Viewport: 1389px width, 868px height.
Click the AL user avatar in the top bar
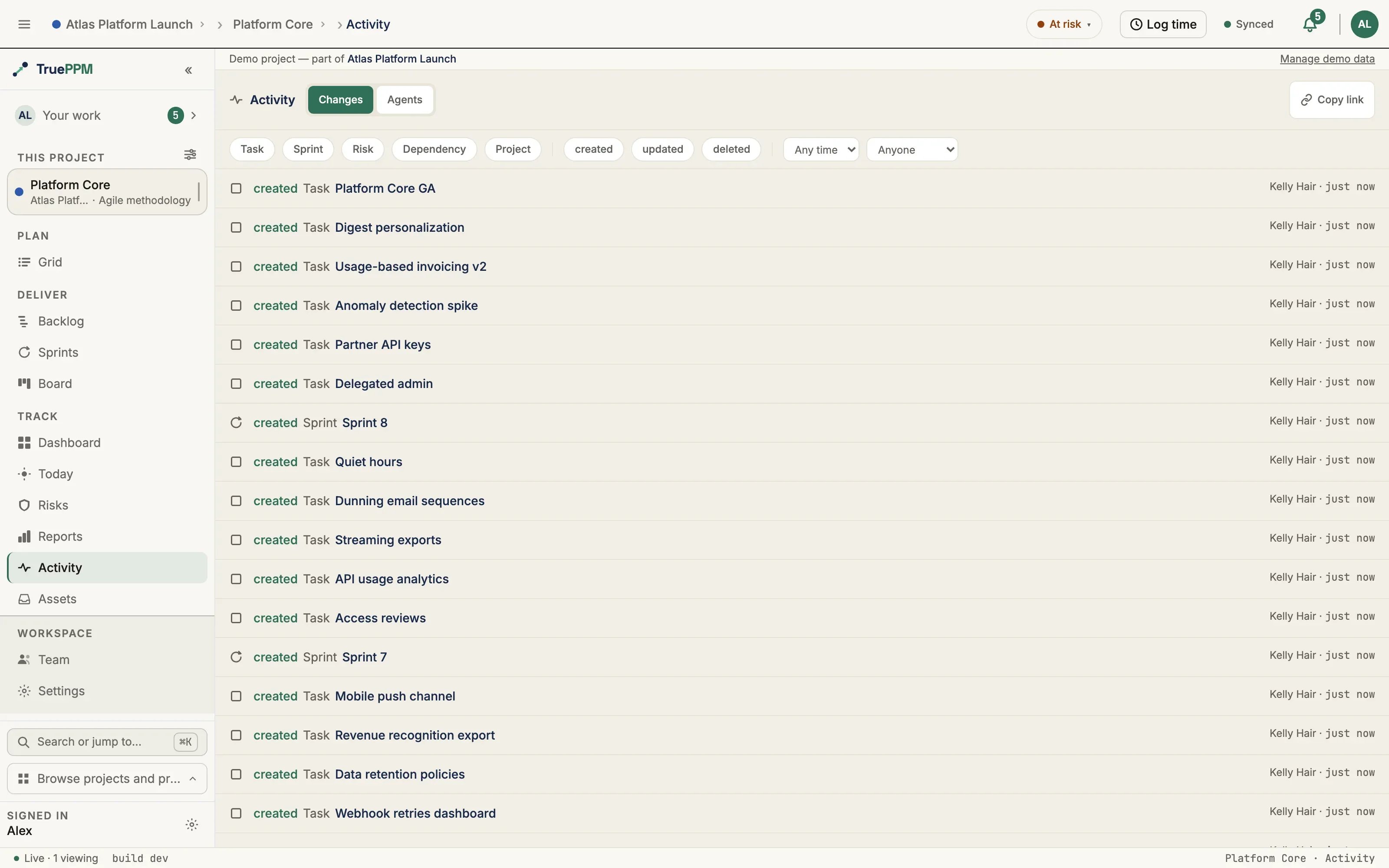(x=1364, y=24)
